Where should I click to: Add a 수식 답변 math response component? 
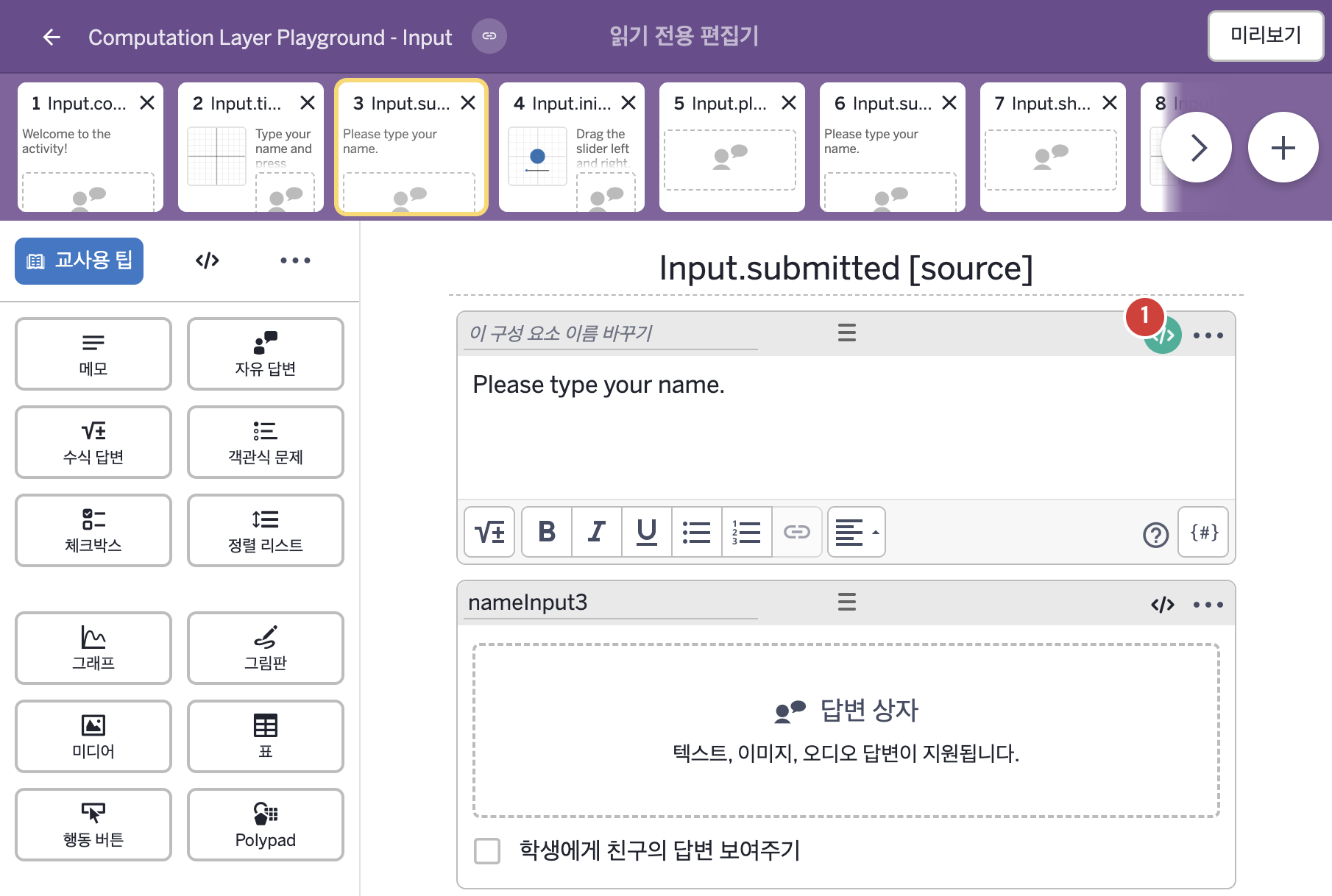[93, 442]
